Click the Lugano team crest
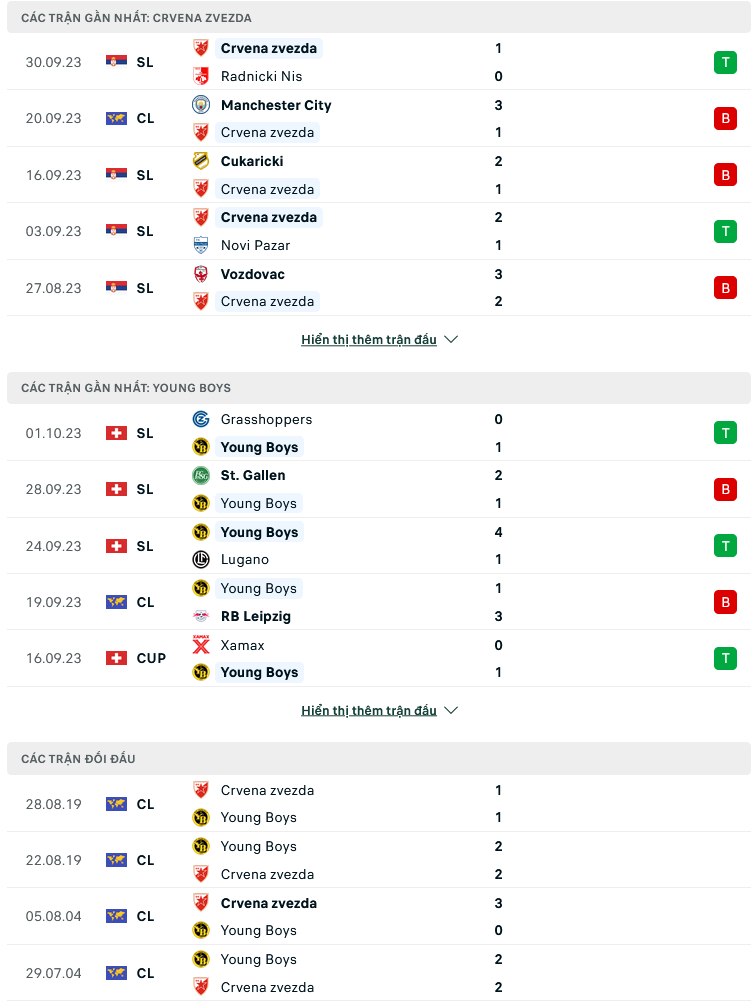Image resolution: width=756 pixels, height=1007 pixels. click(x=201, y=559)
